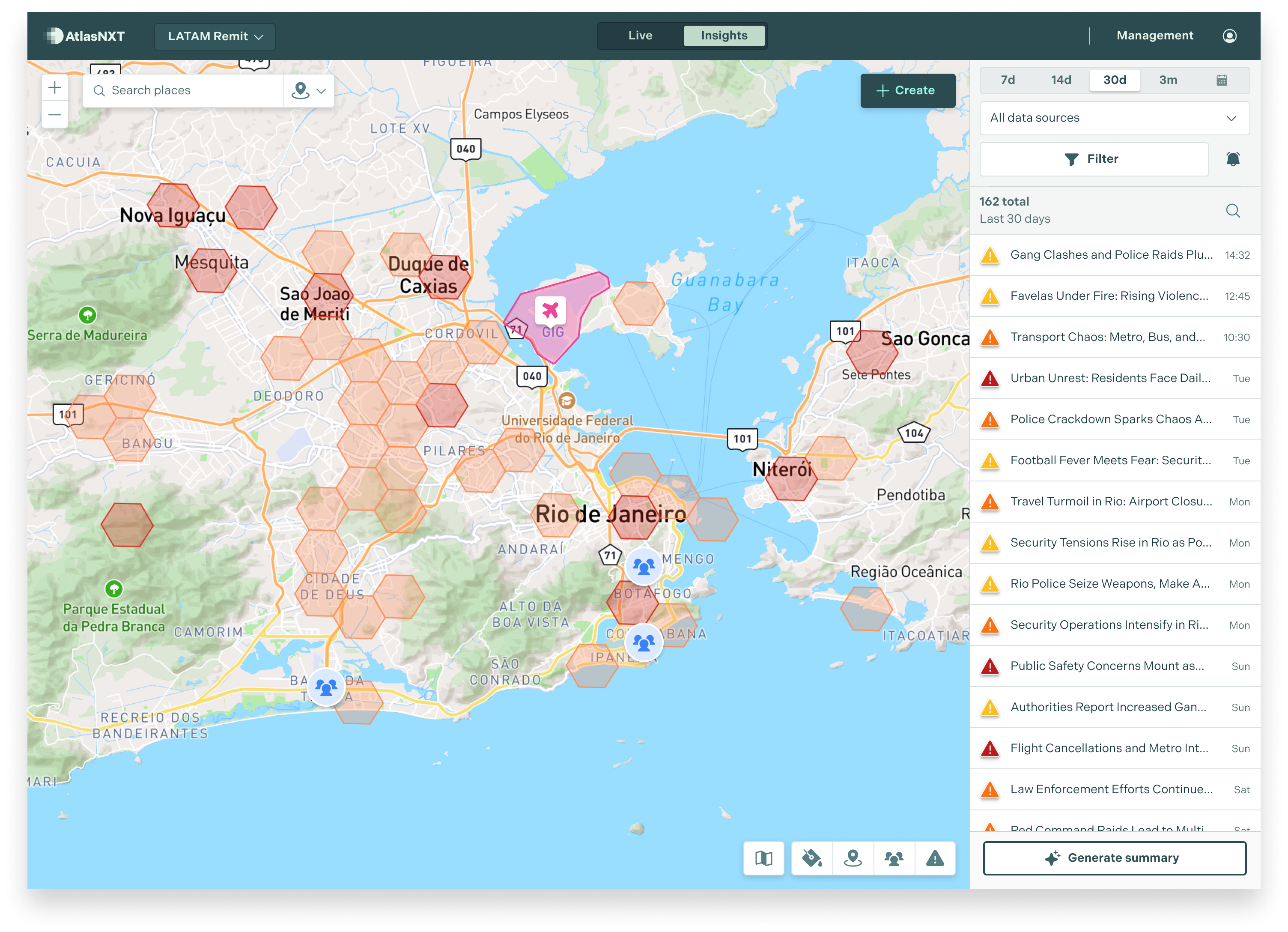Switch to the Live tab
Image resolution: width=1288 pixels, height=932 pixels.
click(x=640, y=36)
